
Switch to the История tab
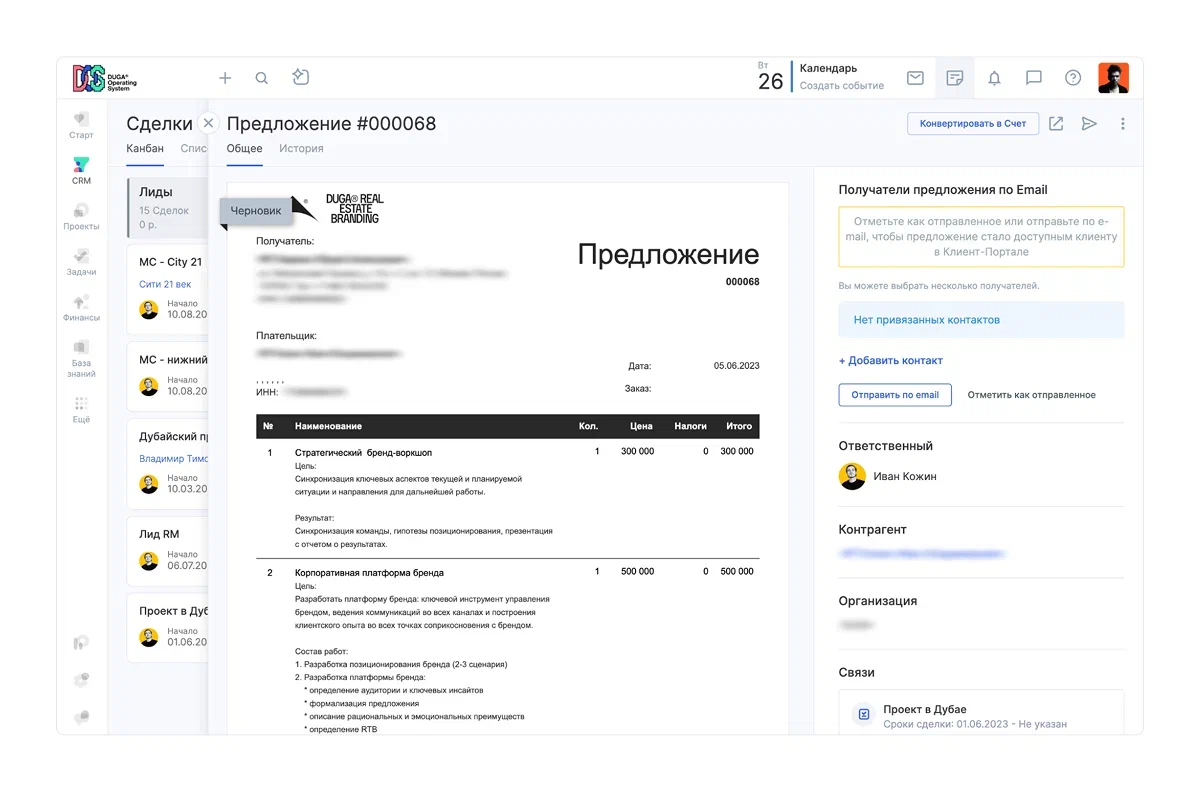coord(301,149)
